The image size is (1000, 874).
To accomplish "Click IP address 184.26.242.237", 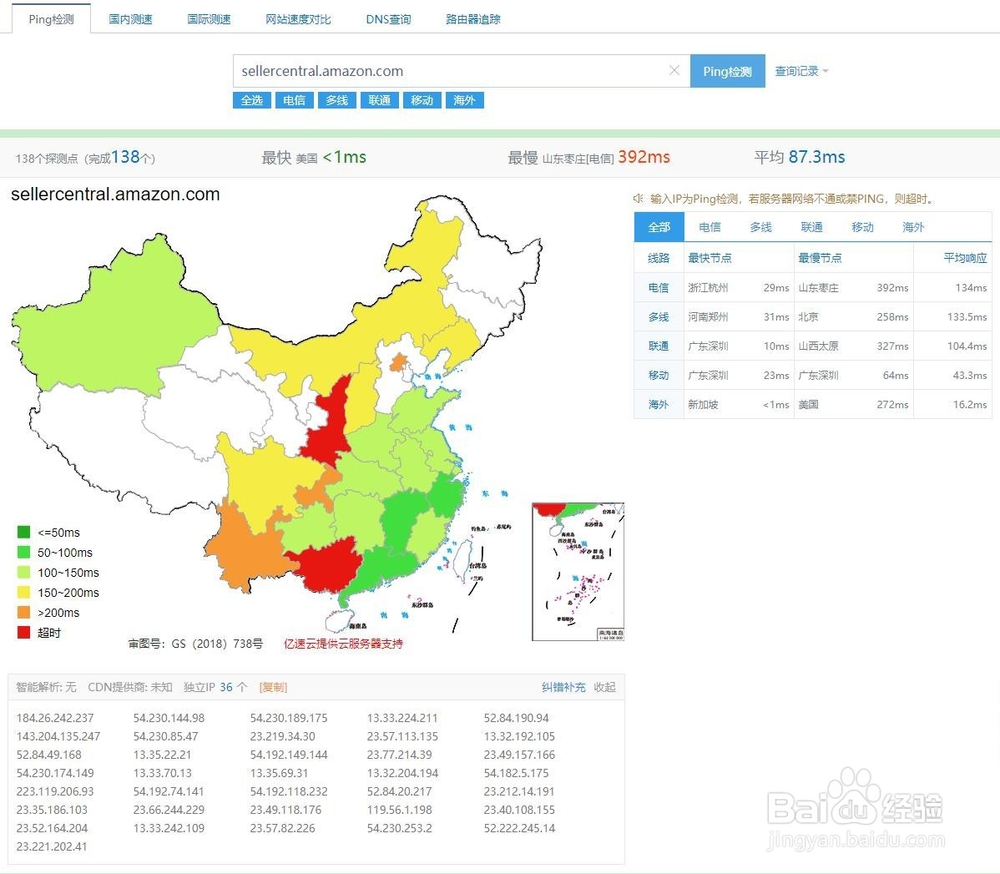I will point(55,718).
